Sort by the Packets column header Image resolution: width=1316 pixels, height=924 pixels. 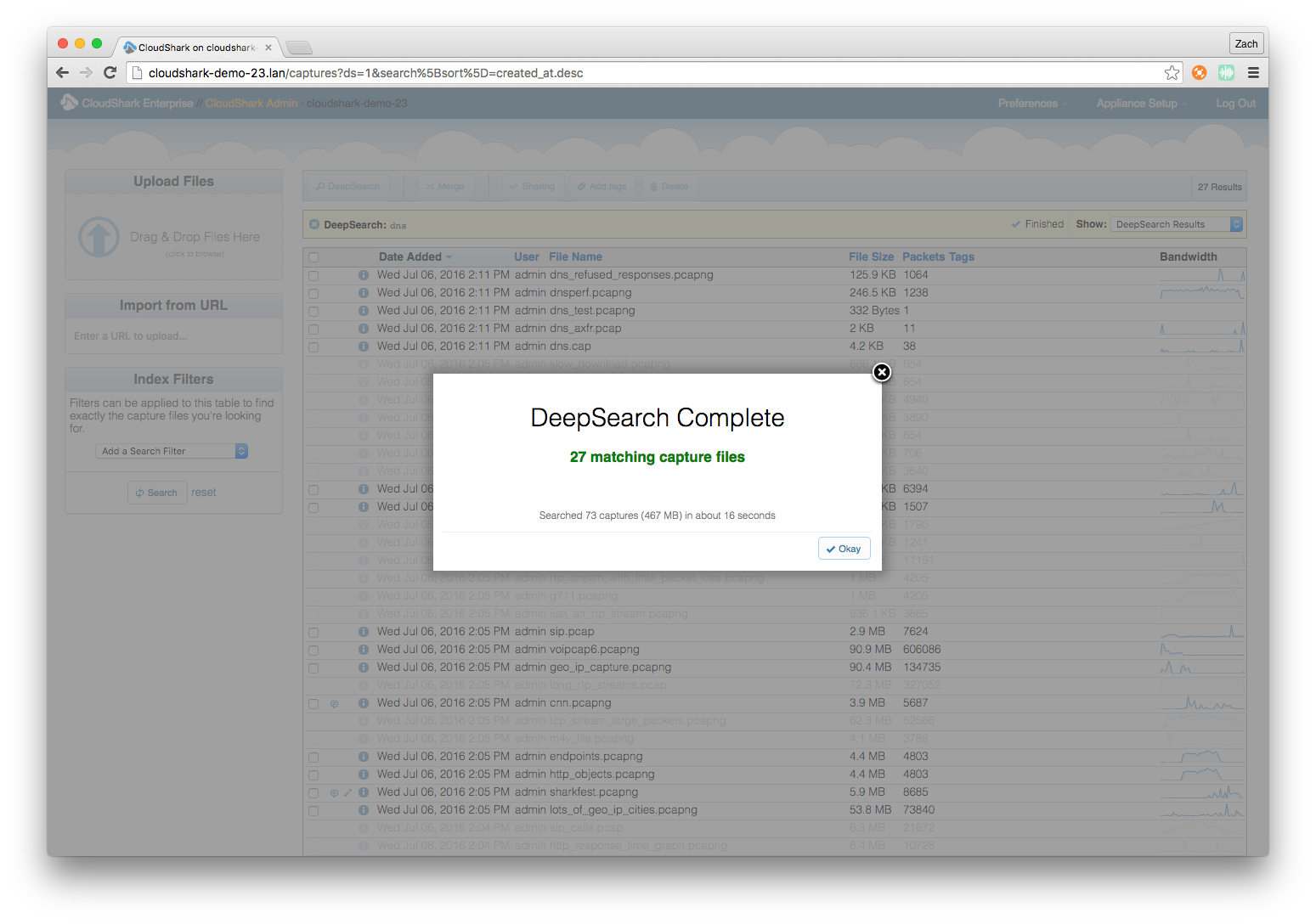click(923, 256)
